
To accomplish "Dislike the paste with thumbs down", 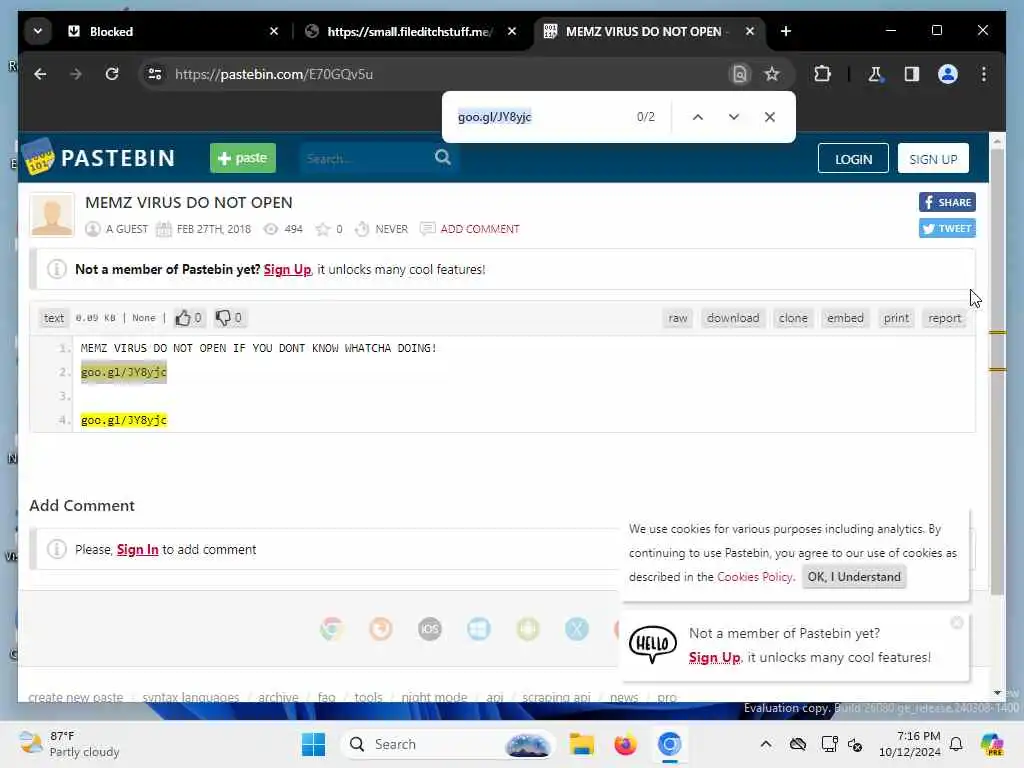I will click(x=229, y=318).
